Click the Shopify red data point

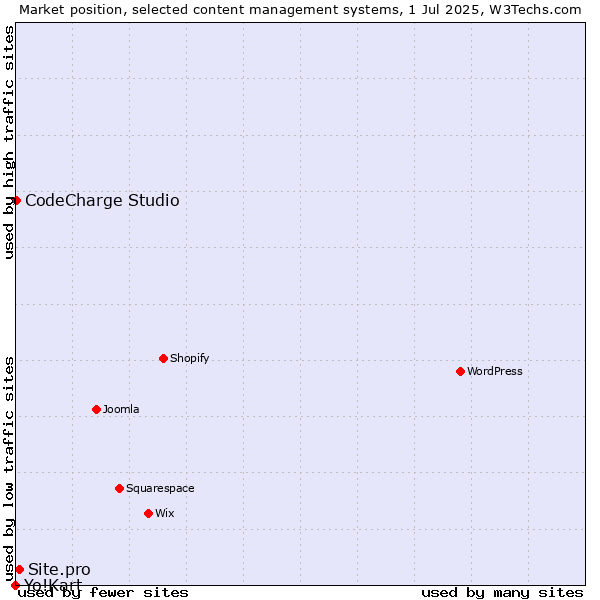[163, 359]
